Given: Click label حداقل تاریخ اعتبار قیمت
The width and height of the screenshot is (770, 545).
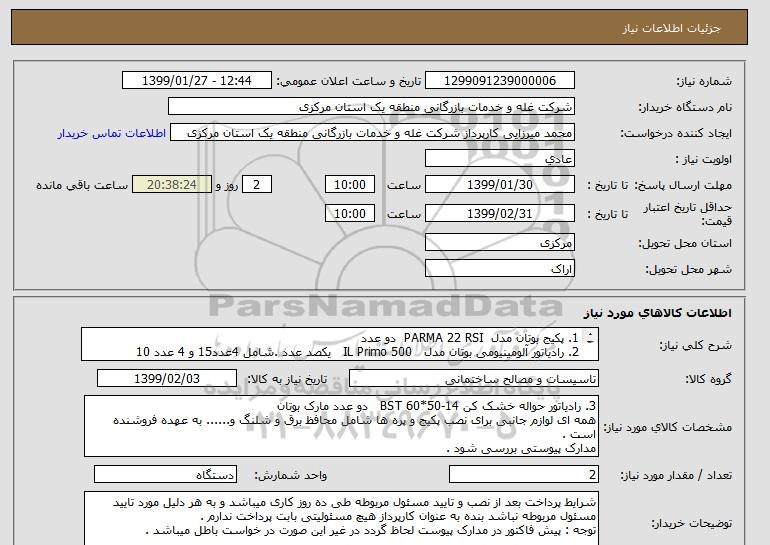Looking at the screenshot, I should pyautogui.click(x=688, y=214).
